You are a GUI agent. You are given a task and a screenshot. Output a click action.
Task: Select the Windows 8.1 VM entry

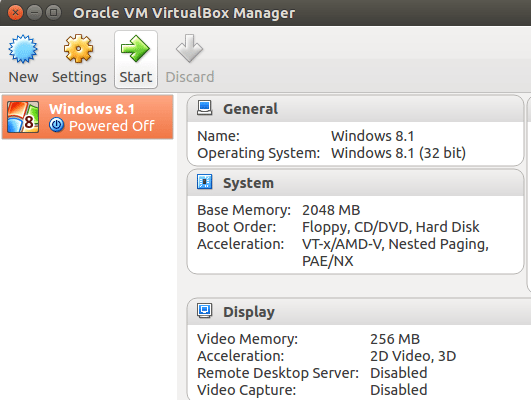(88, 117)
